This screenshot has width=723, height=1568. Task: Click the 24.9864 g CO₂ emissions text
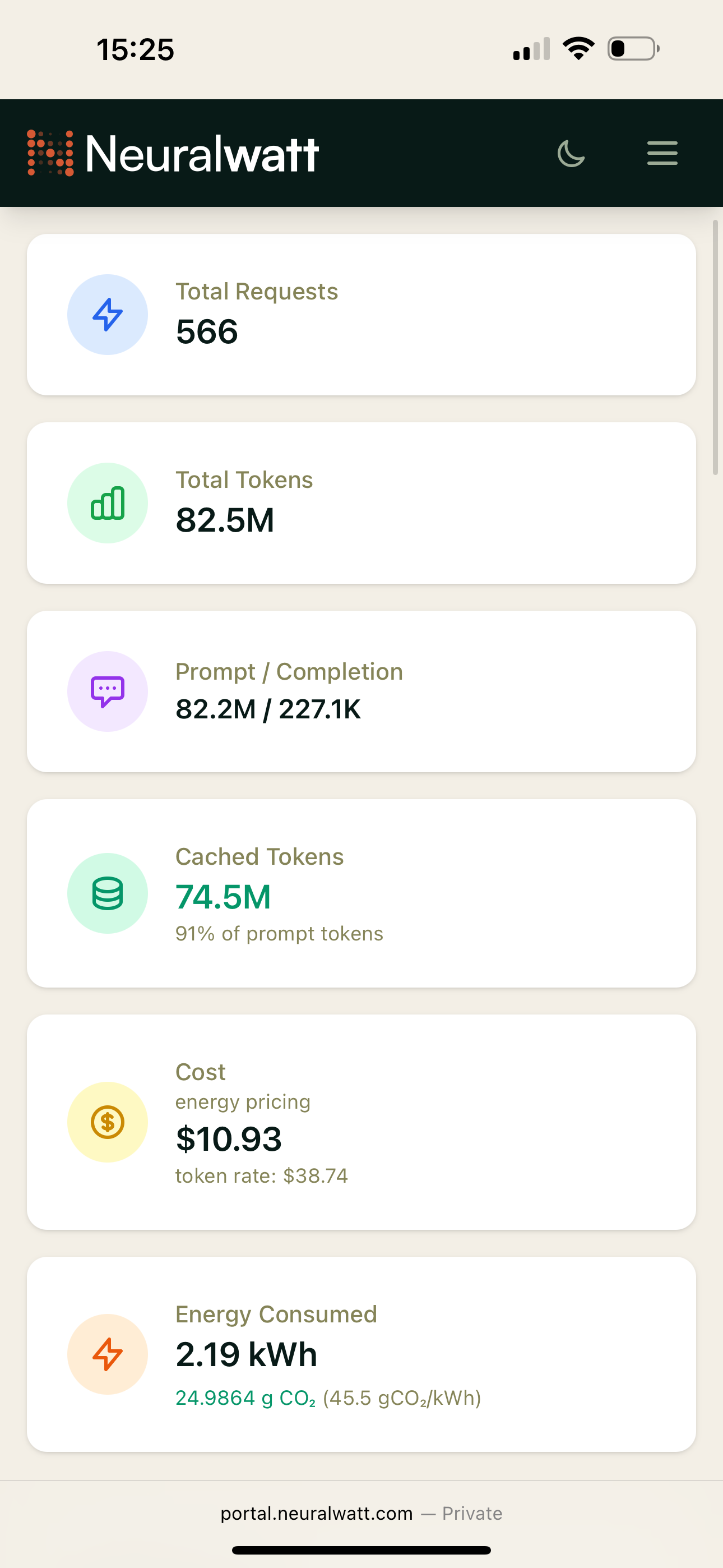coord(246,1398)
